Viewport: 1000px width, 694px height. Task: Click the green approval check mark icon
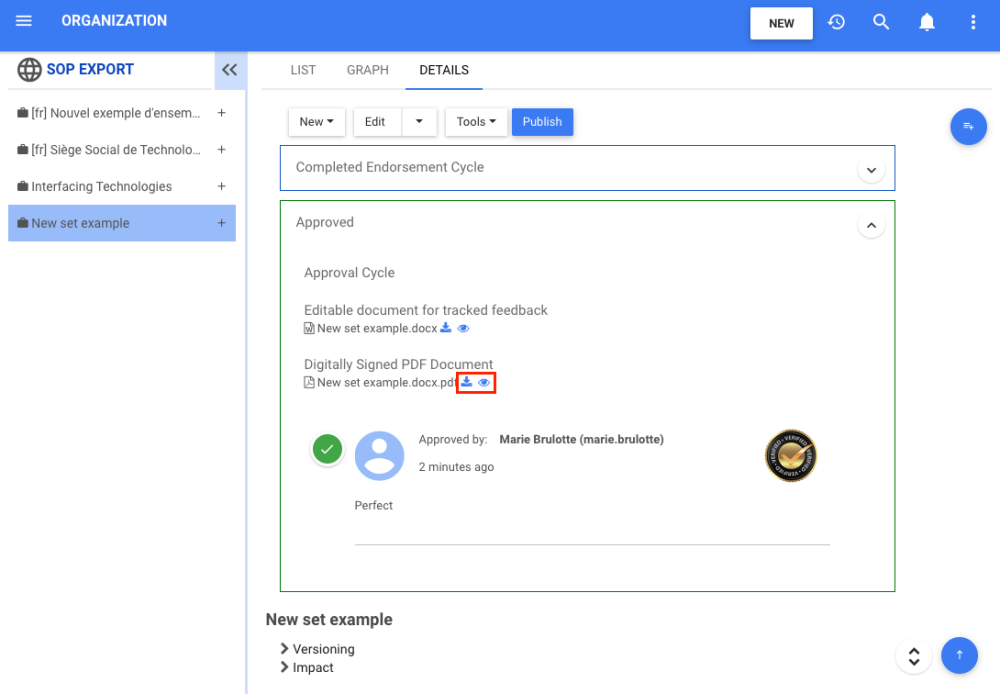(x=327, y=449)
